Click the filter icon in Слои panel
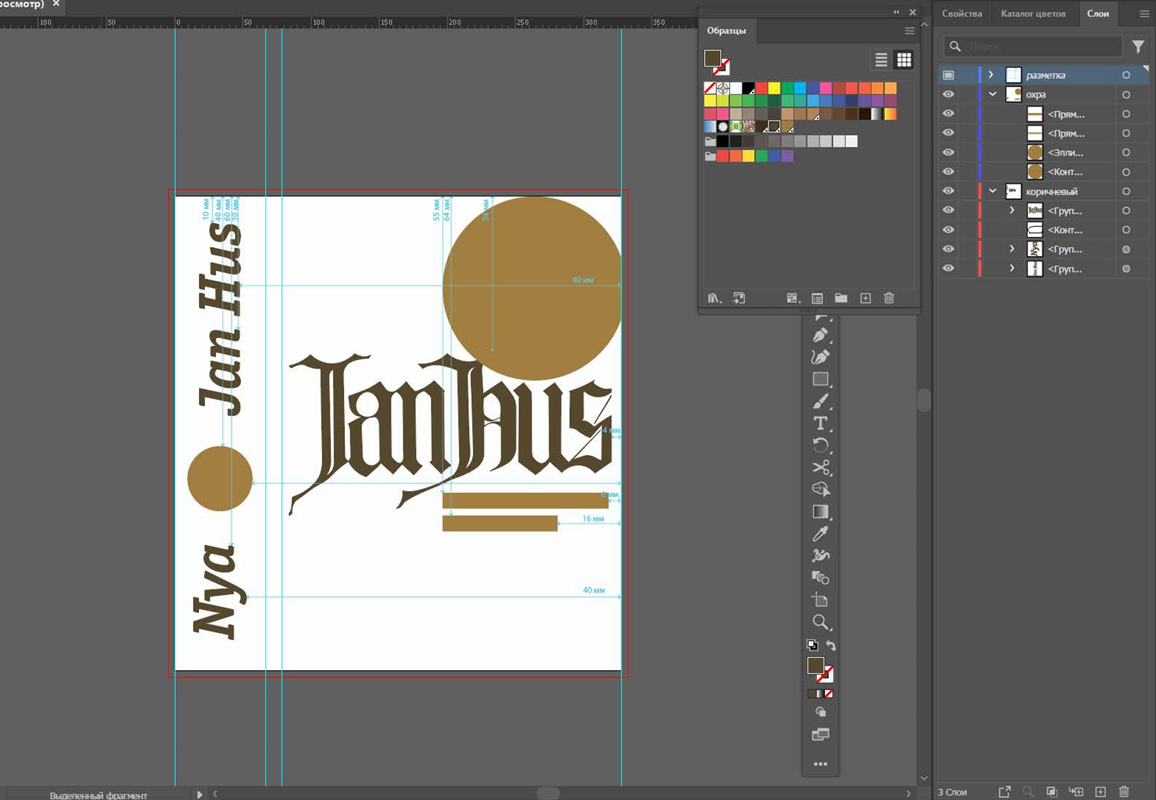Screen dimensions: 1156x800 (1138, 46)
